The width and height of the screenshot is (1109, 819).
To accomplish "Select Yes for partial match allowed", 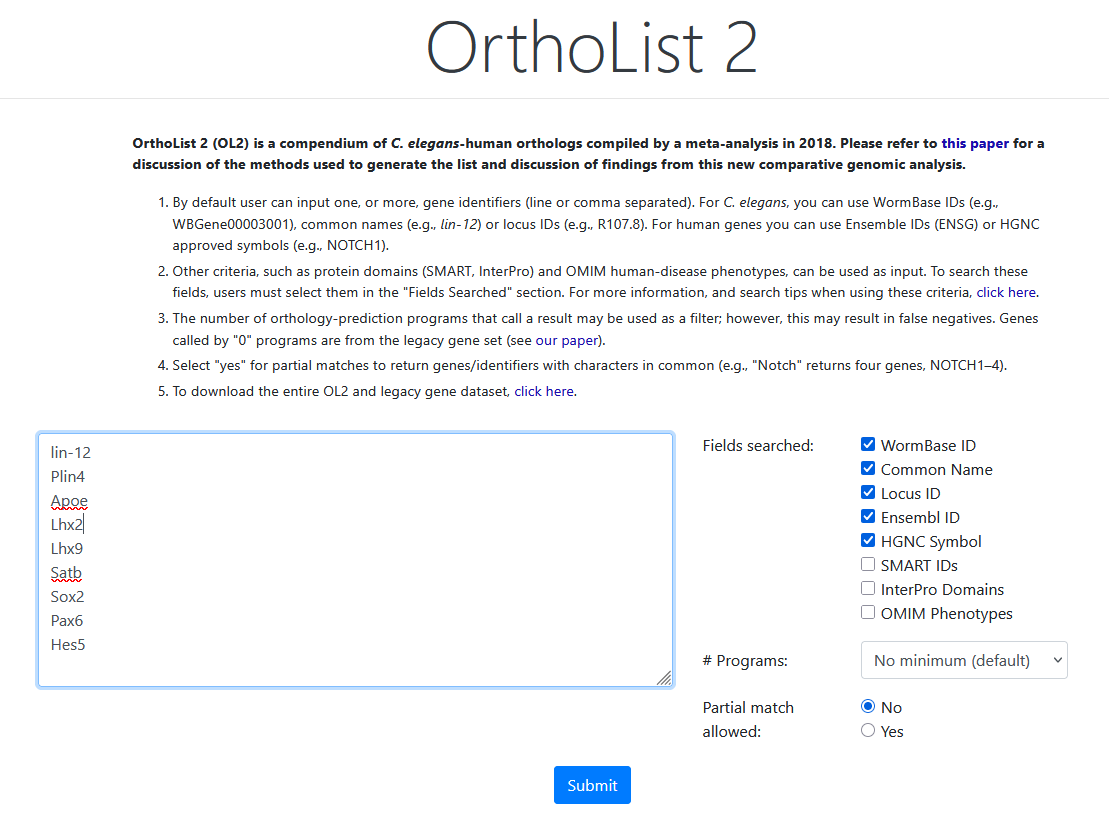I will (868, 731).
